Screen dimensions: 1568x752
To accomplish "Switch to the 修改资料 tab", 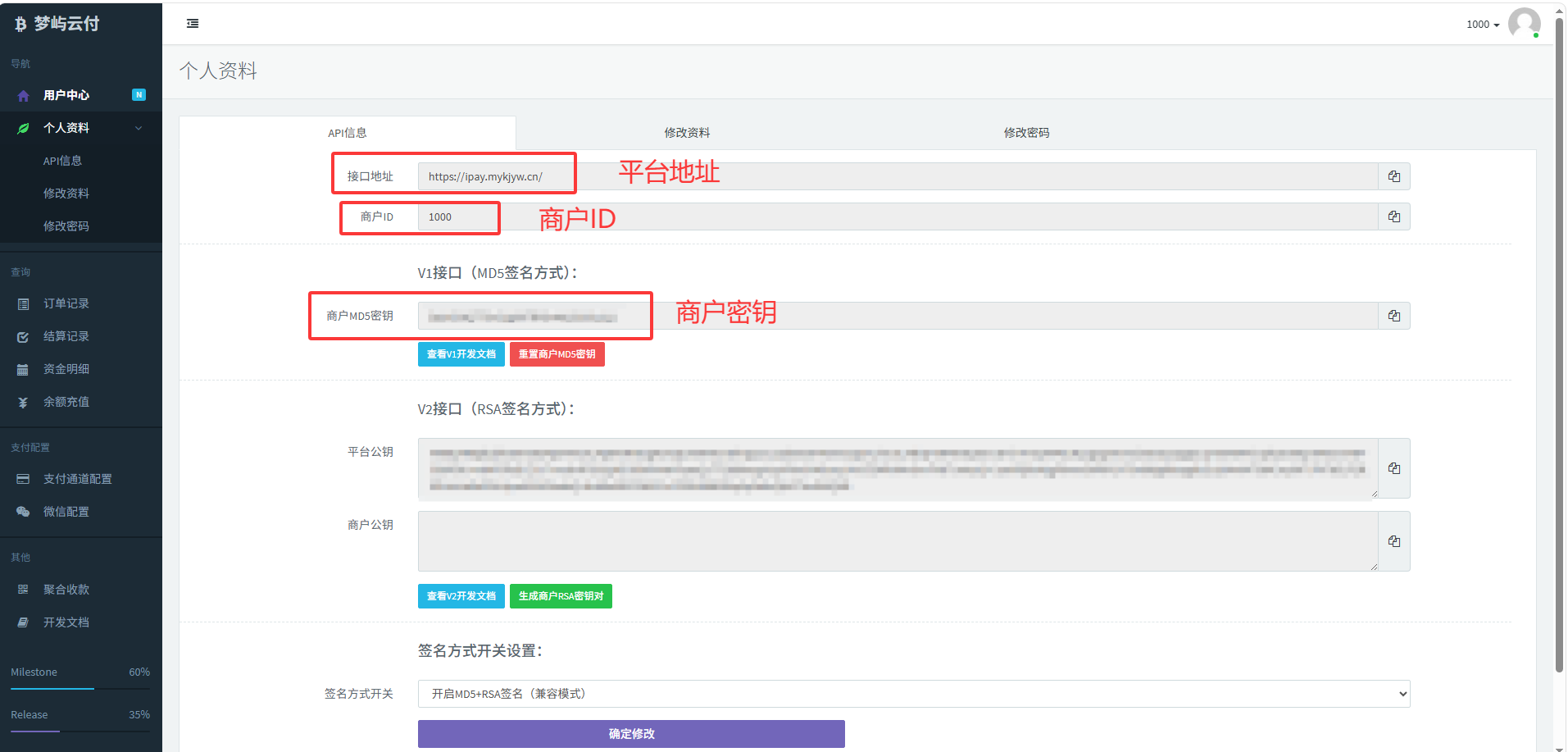I will point(687,133).
